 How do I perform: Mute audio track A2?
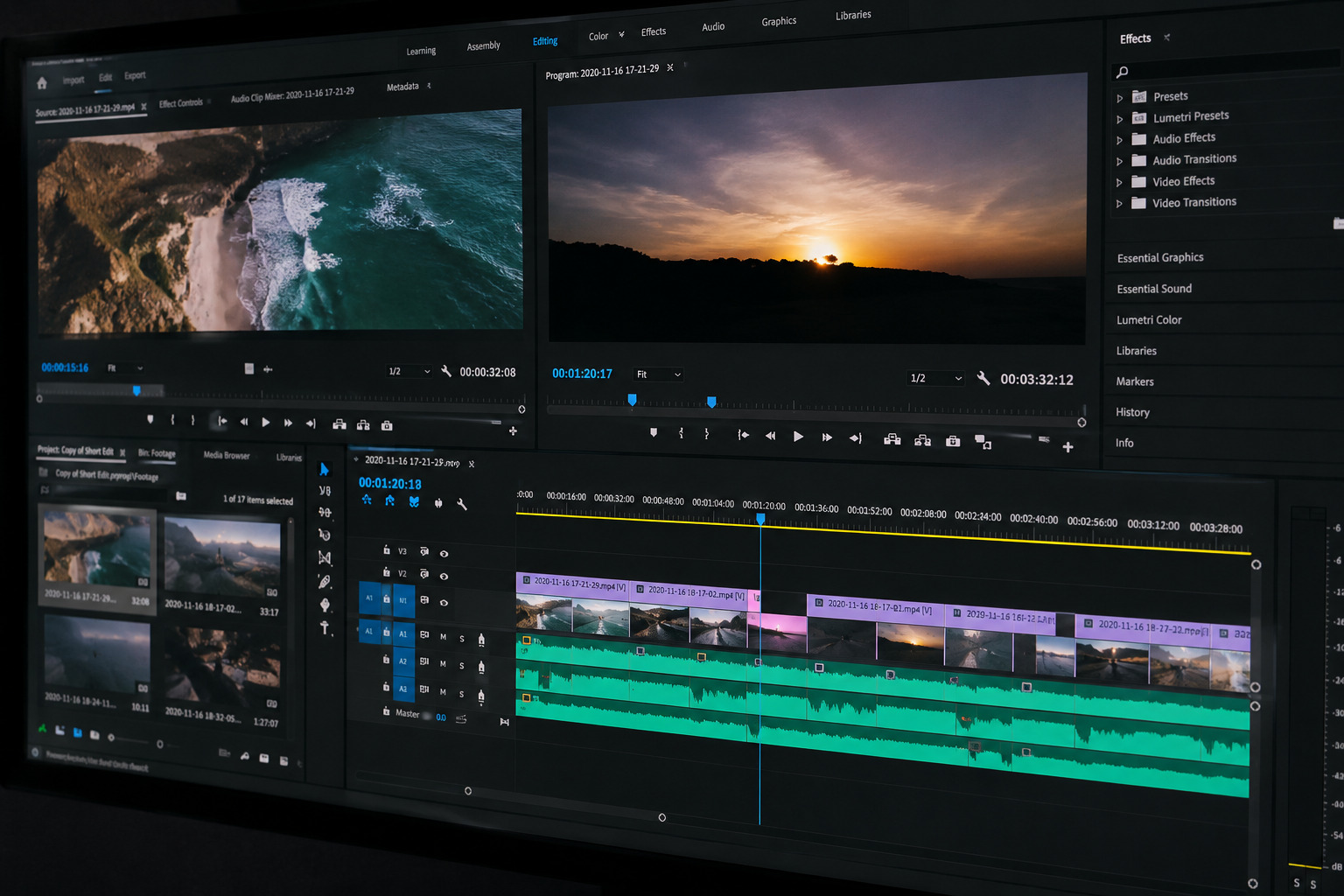(x=443, y=664)
